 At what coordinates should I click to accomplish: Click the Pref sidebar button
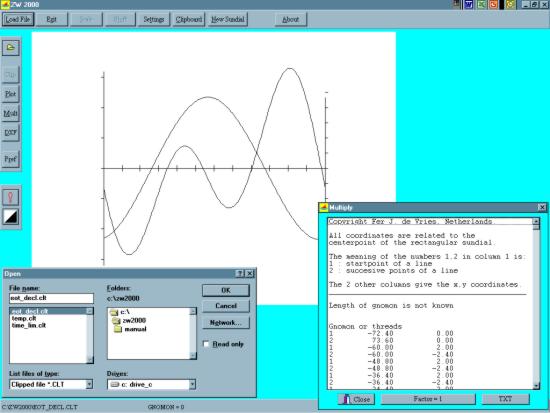pyautogui.click(x=11, y=159)
